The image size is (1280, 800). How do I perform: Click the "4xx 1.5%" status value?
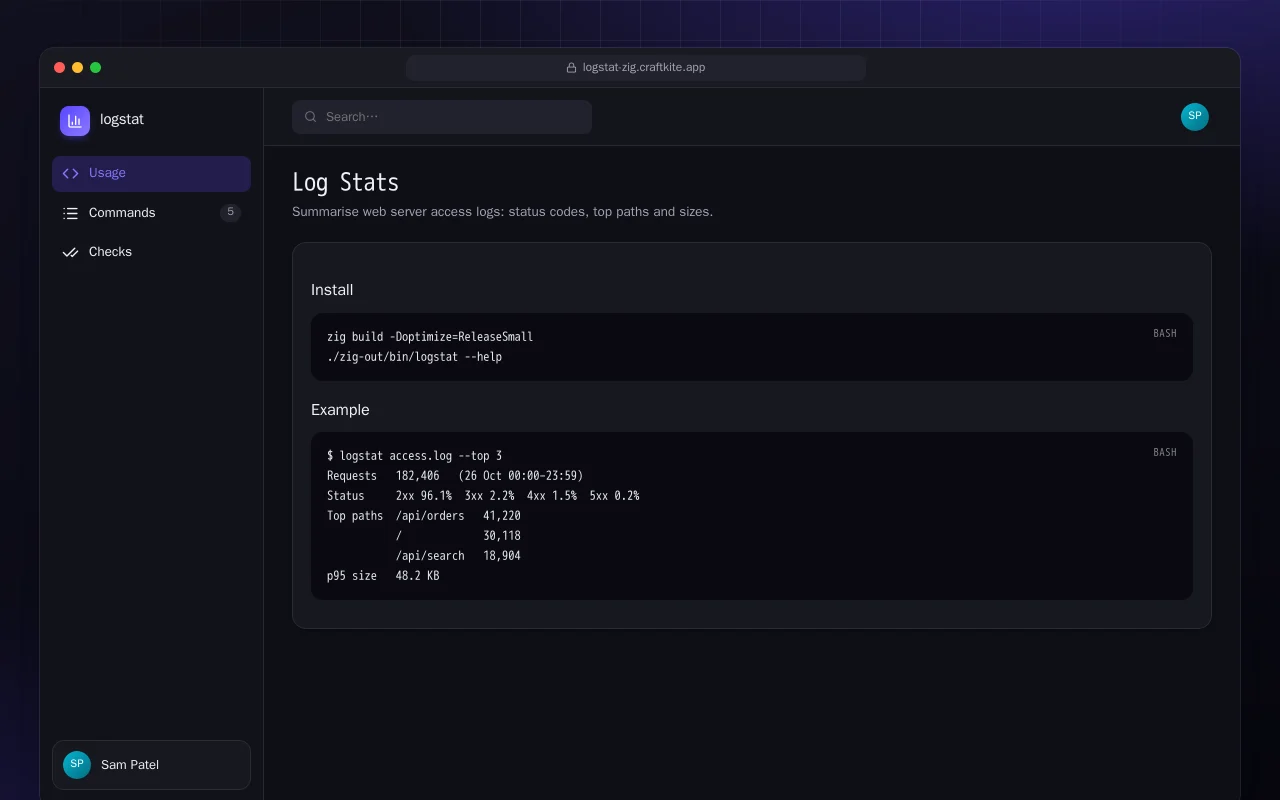coord(552,496)
